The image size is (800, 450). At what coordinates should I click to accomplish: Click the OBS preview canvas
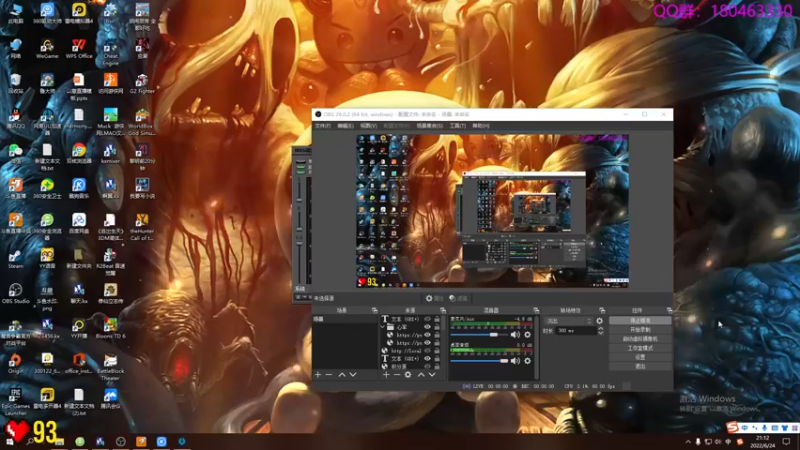pyautogui.click(x=492, y=211)
